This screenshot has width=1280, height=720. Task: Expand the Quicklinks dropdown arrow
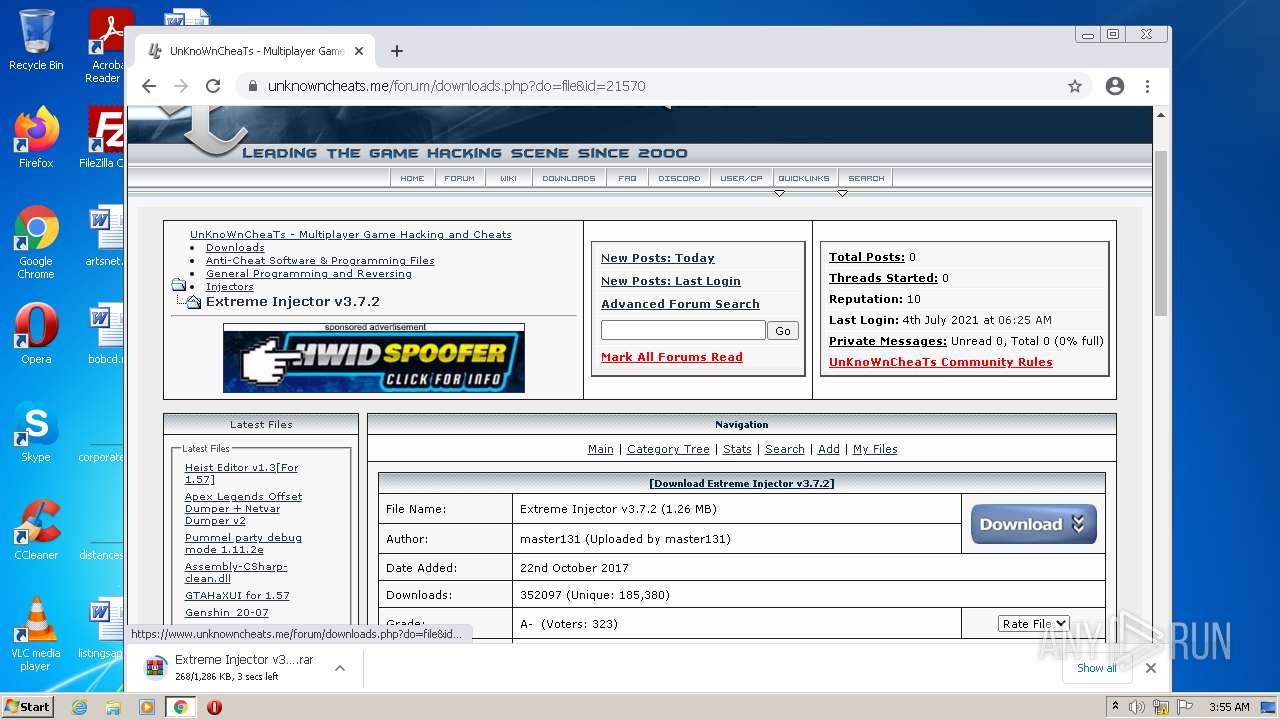point(779,193)
